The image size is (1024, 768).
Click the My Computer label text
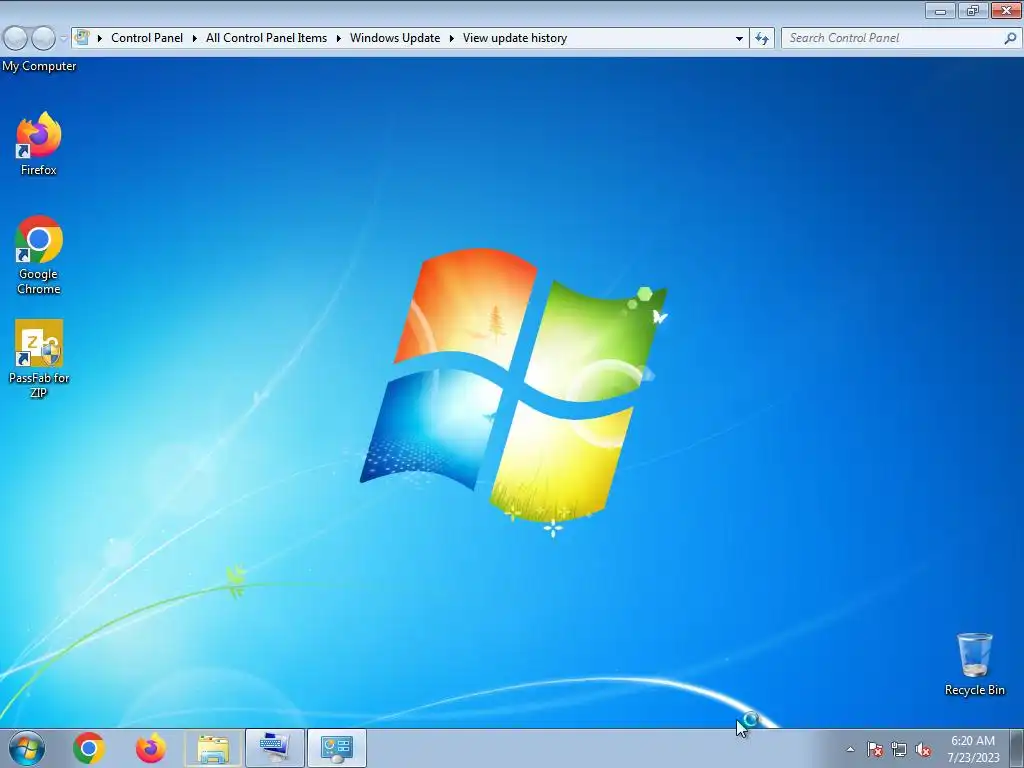pos(39,66)
